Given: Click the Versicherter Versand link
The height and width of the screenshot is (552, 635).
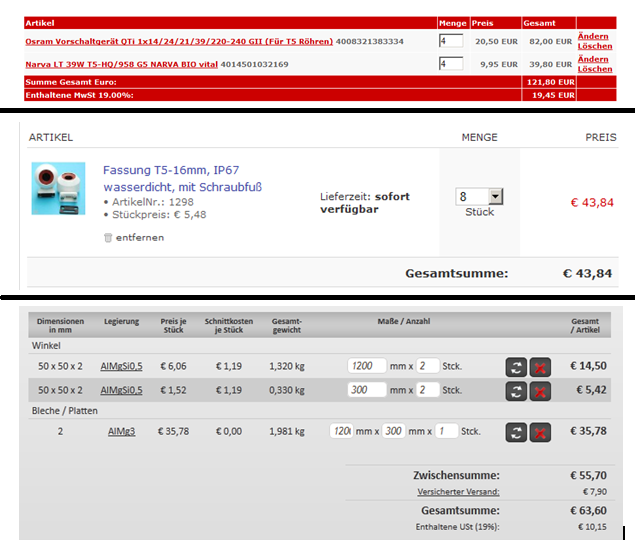Looking at the screenshot, I should tap(458, 492).
